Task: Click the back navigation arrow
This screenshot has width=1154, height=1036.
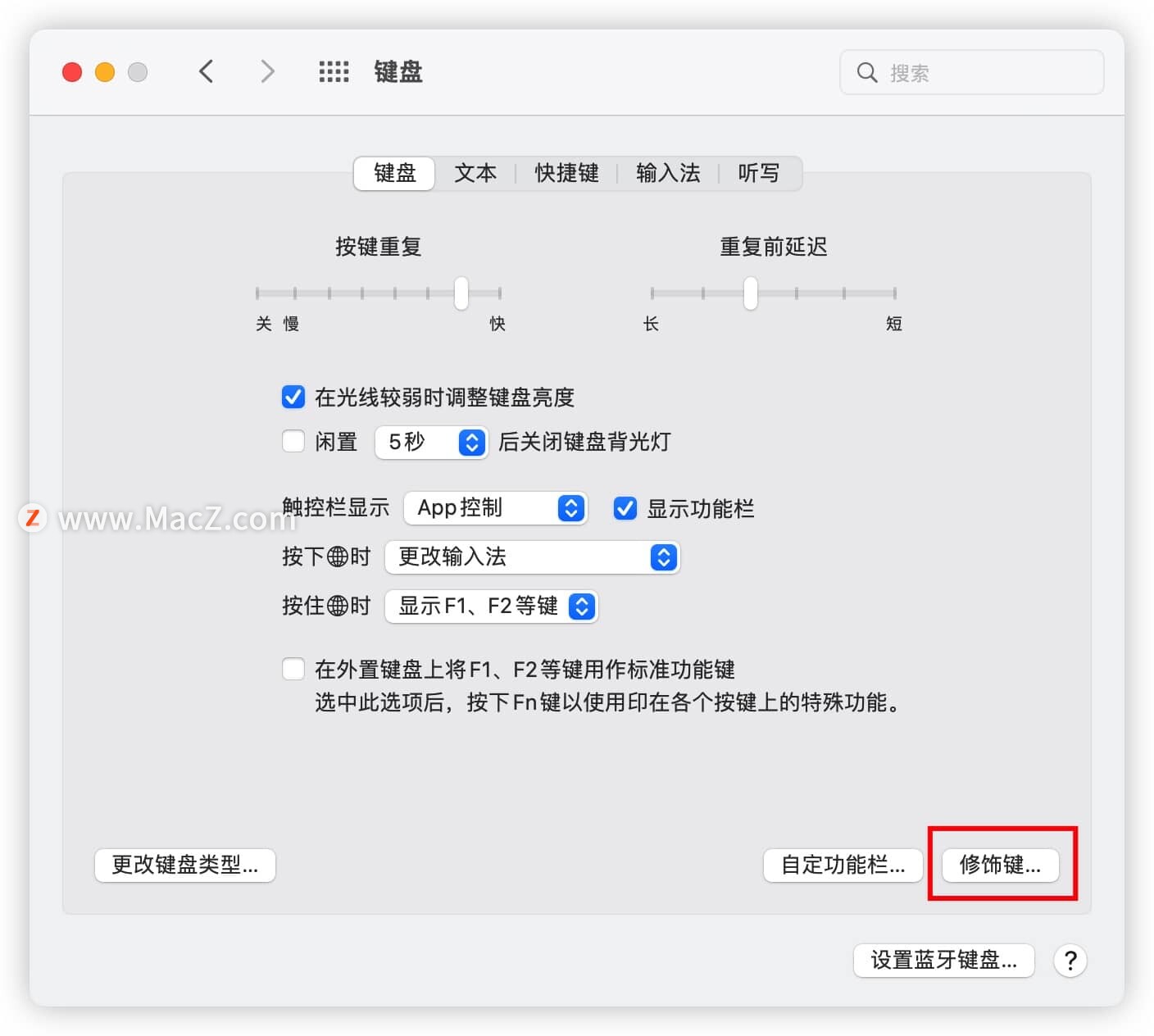Action: tap(206, 71)
